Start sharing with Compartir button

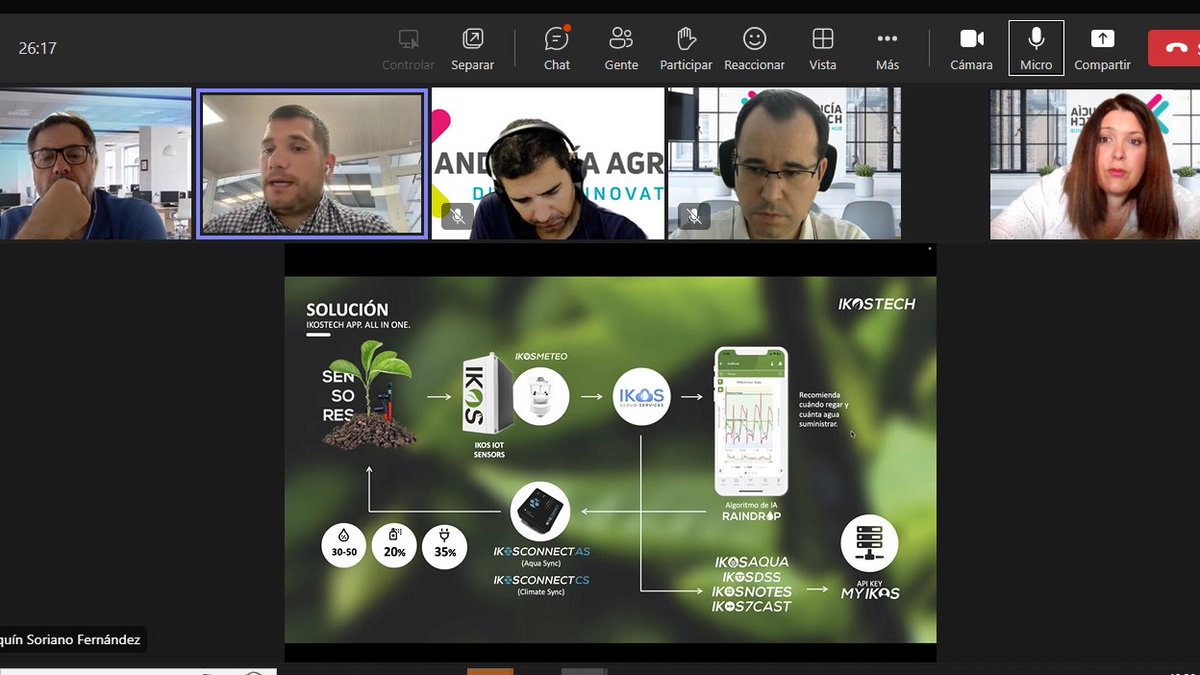tap(1102, 48)
